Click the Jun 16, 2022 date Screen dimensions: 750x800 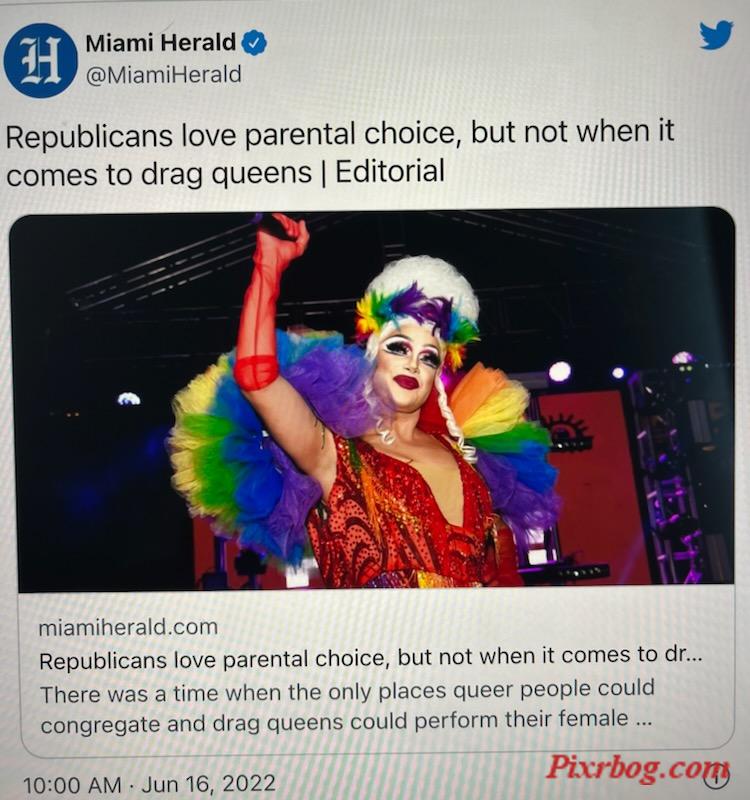pos(209,783)
